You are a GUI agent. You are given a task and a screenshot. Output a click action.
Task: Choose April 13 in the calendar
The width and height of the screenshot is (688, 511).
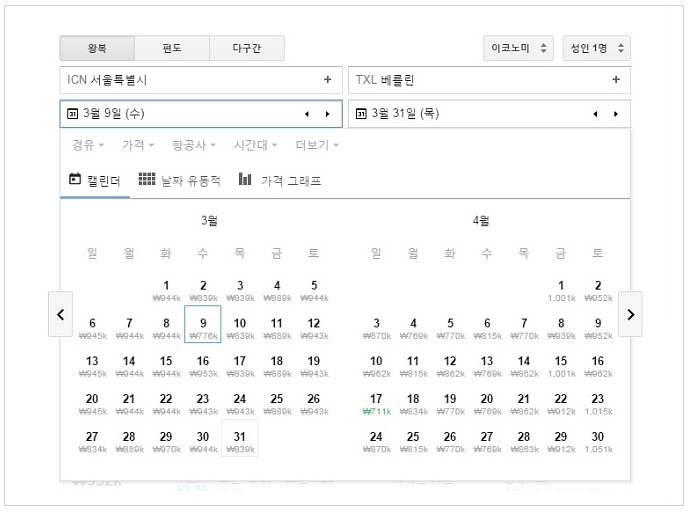pos(487,366)
